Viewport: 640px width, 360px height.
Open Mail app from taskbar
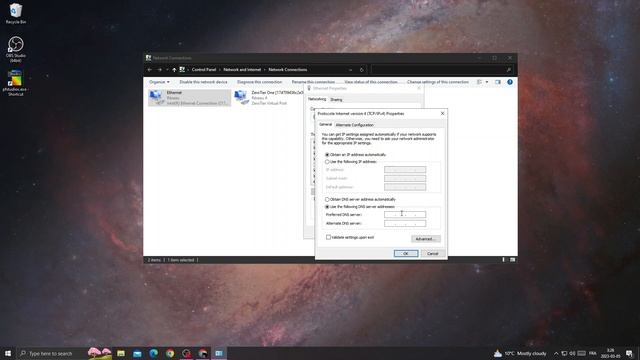(137, 353)
